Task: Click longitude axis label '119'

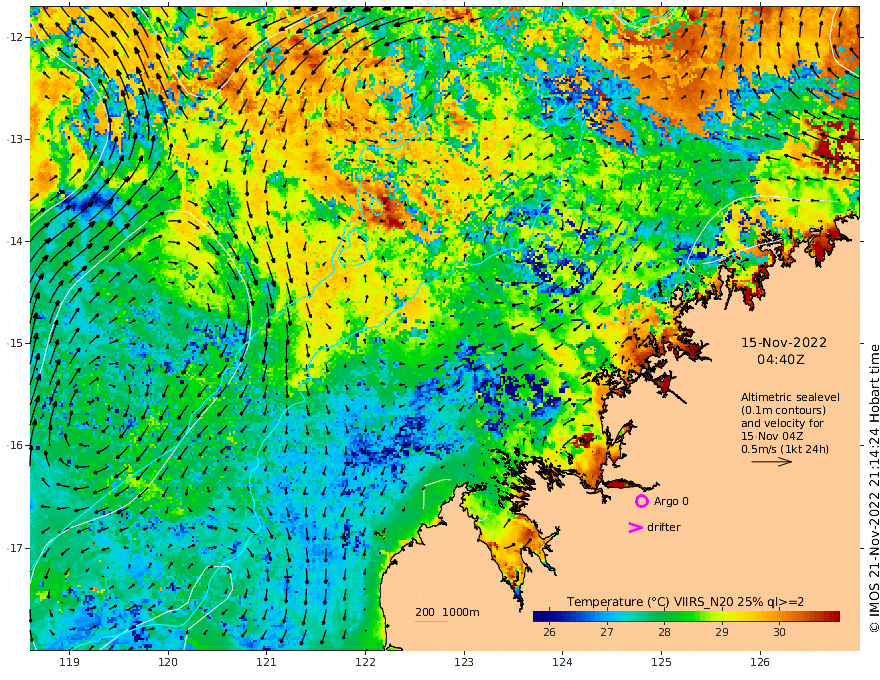Action: click(70, 663)
